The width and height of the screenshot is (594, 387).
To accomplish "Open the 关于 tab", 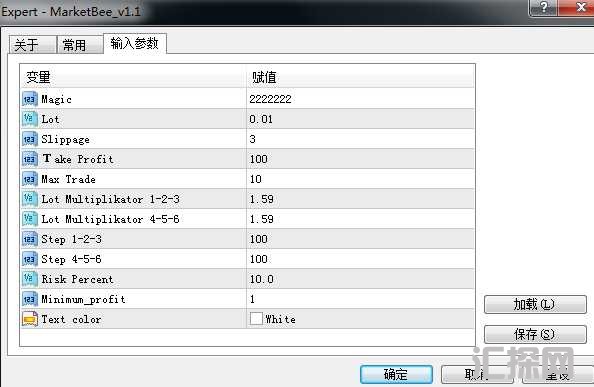I will (33, 45).
